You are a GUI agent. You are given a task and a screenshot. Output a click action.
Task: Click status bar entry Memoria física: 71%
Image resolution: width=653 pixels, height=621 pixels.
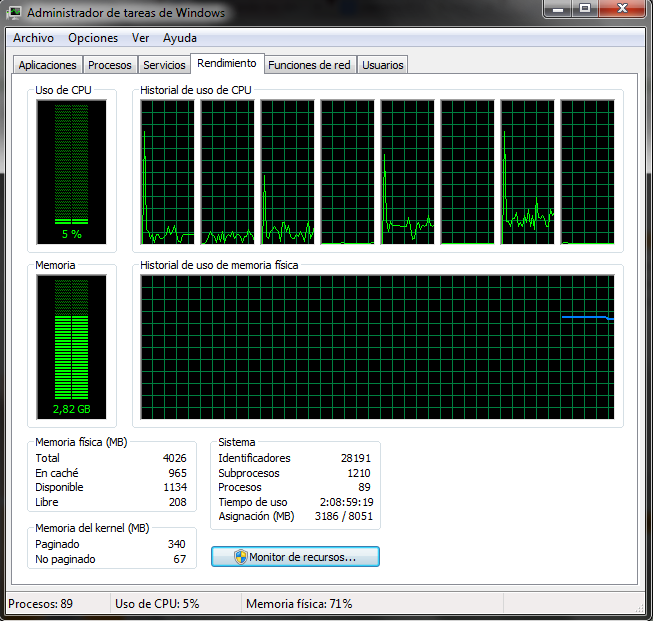[299, 604]
